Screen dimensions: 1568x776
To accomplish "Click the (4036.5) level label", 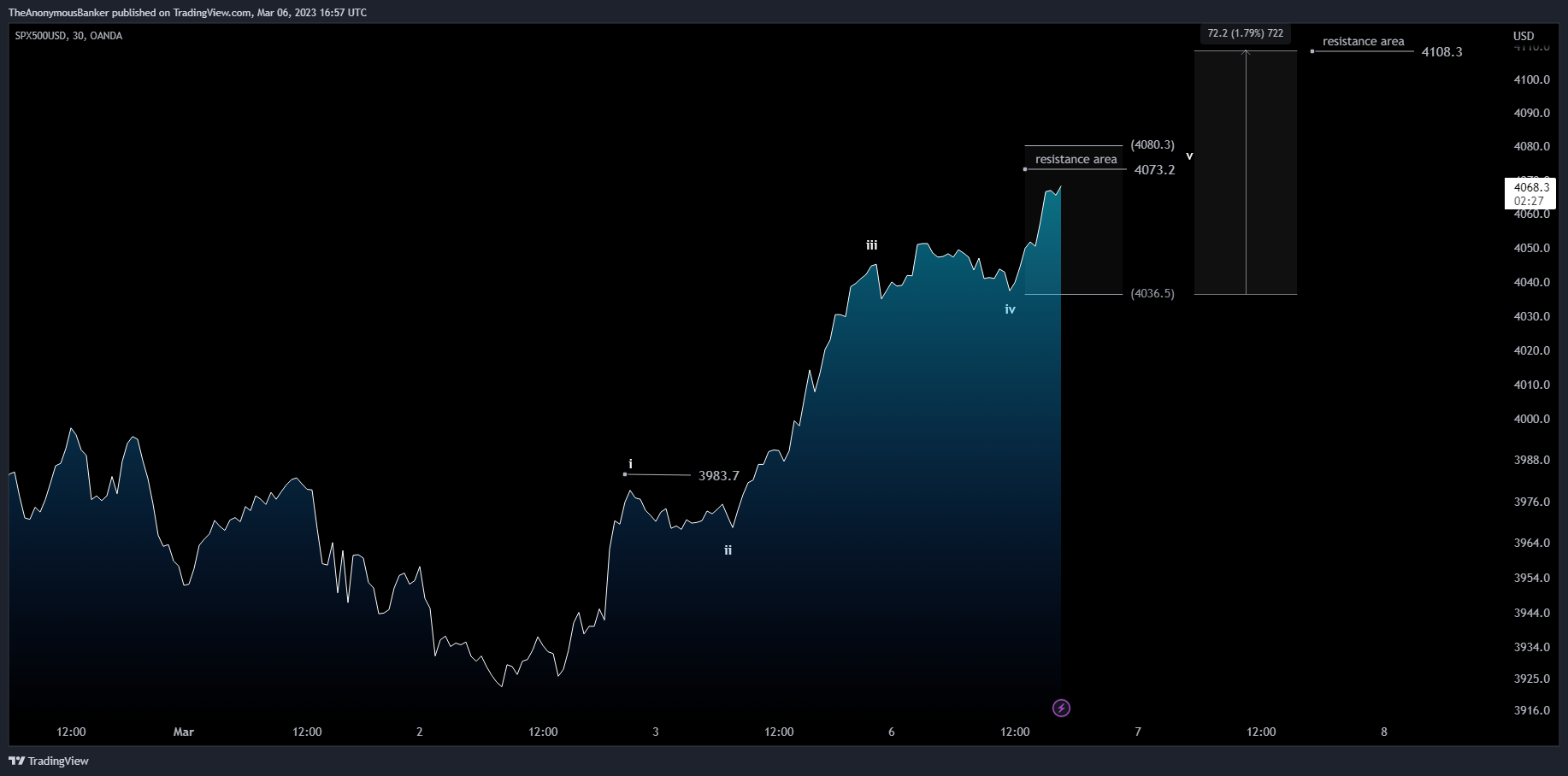I will (x=1152, y=294).
